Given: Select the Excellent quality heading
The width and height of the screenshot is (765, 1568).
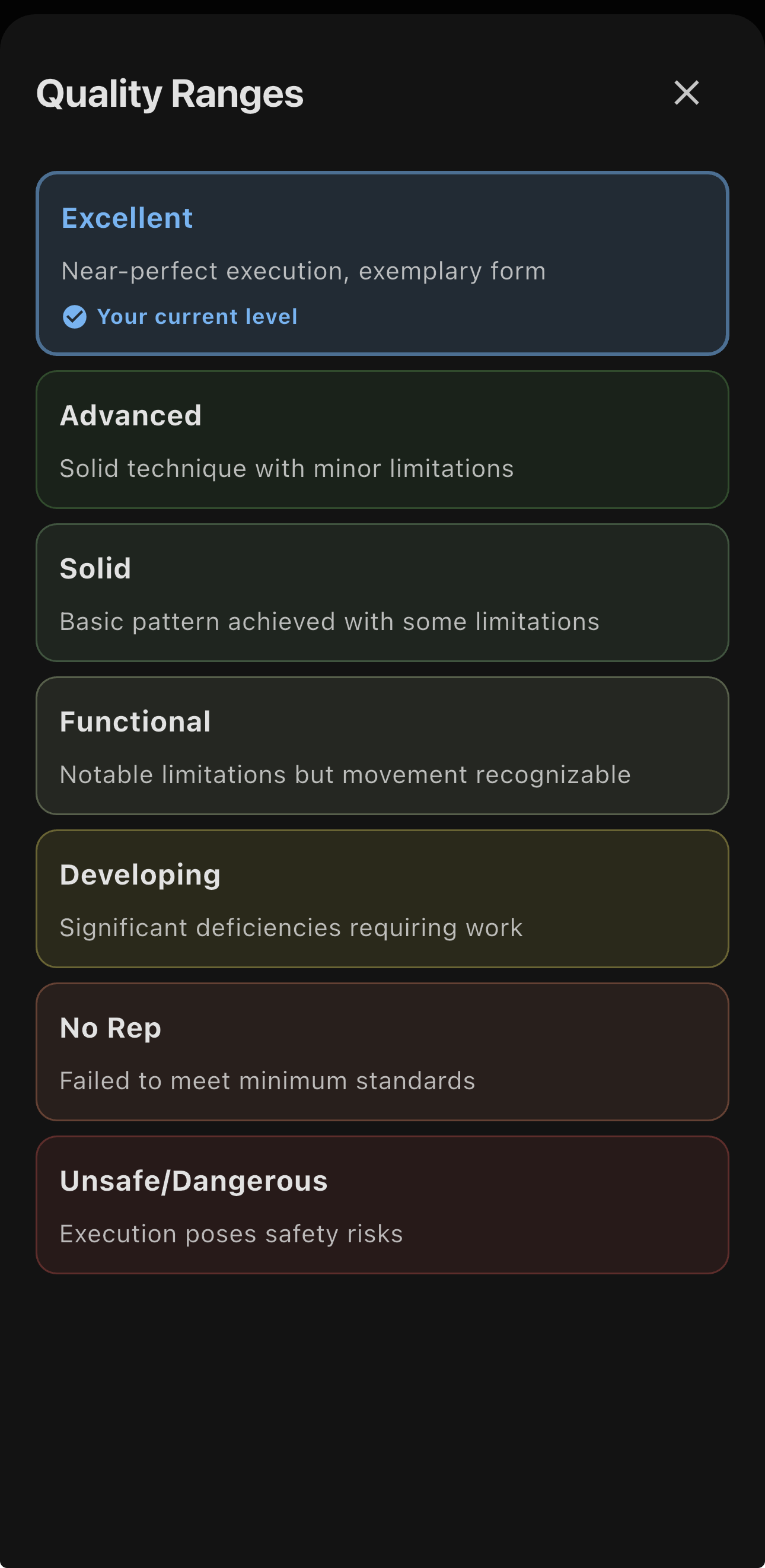Looking at the screenshot, I should point(127,218).
